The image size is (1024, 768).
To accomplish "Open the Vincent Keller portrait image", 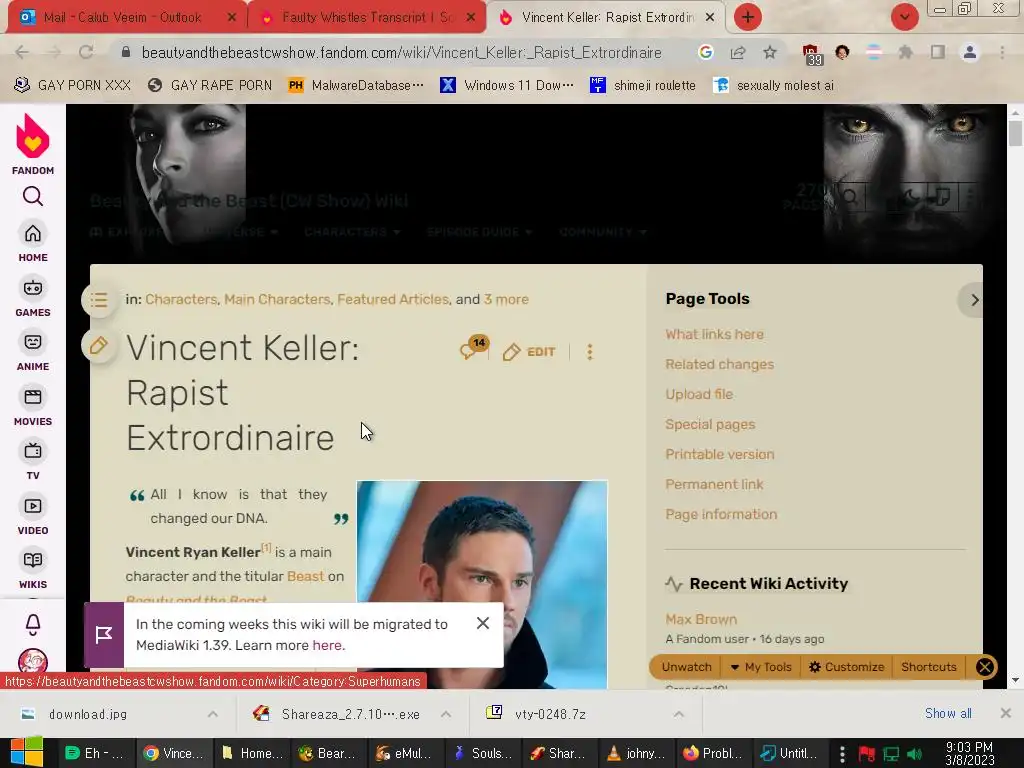I will click(482, 584).
